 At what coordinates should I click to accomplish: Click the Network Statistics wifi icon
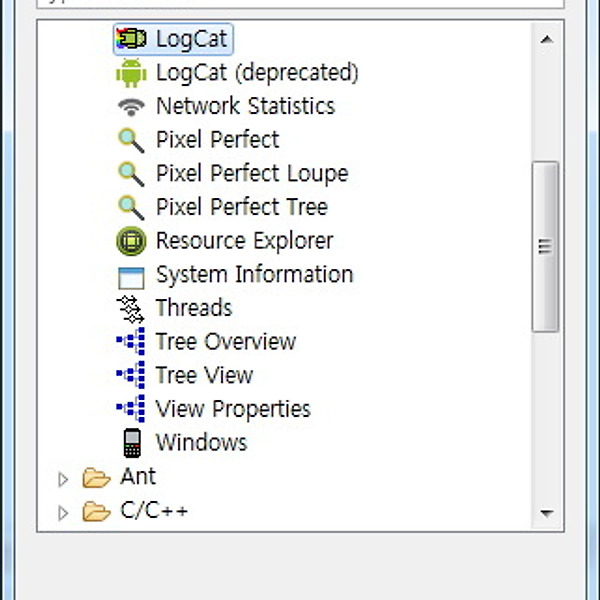(131, 106)
